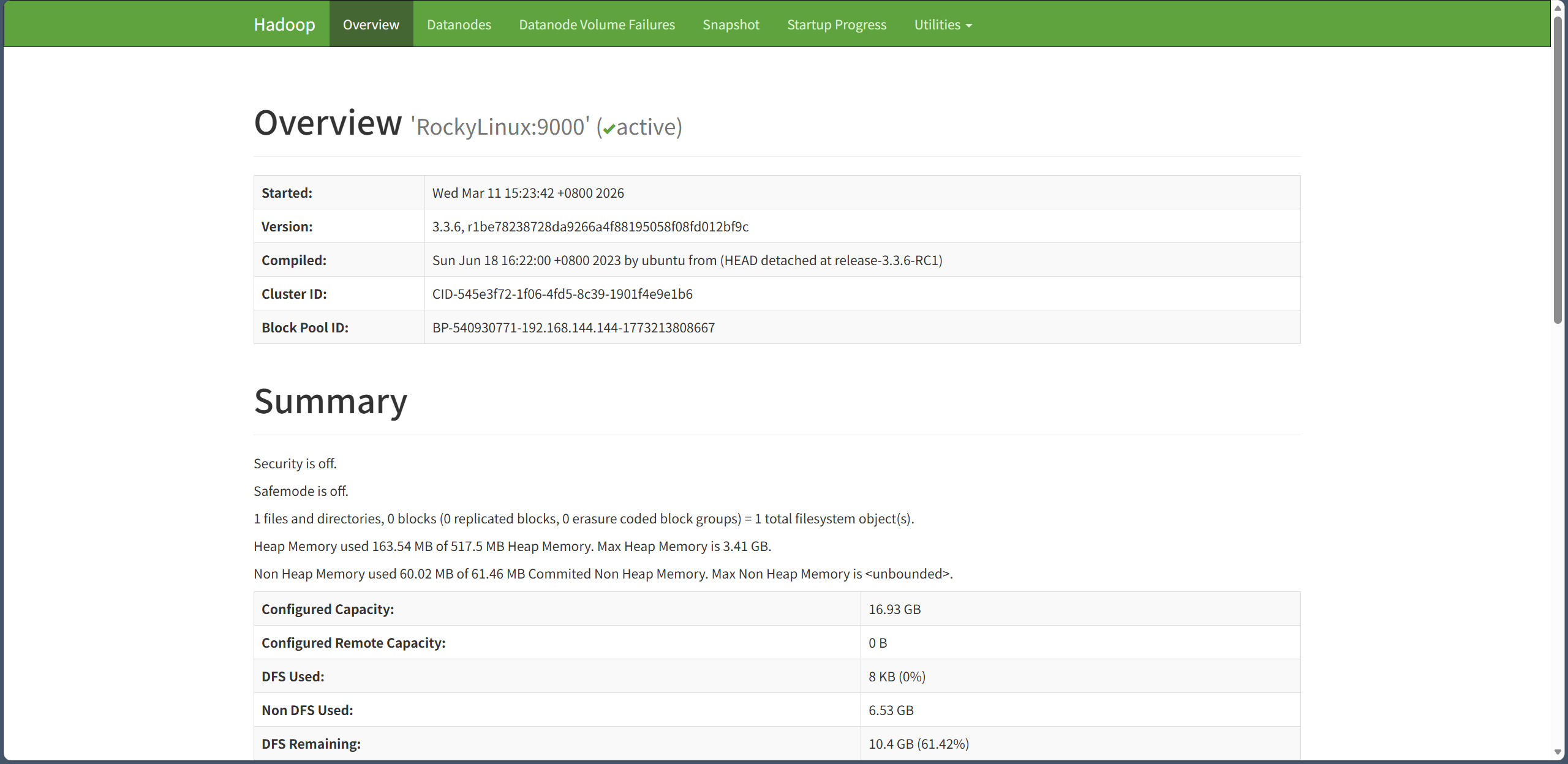This screenshot has width=1568, height=764.
Task: Click the Non Heap Memory used line
Action: pyautogui.click(x=603, y=574)
